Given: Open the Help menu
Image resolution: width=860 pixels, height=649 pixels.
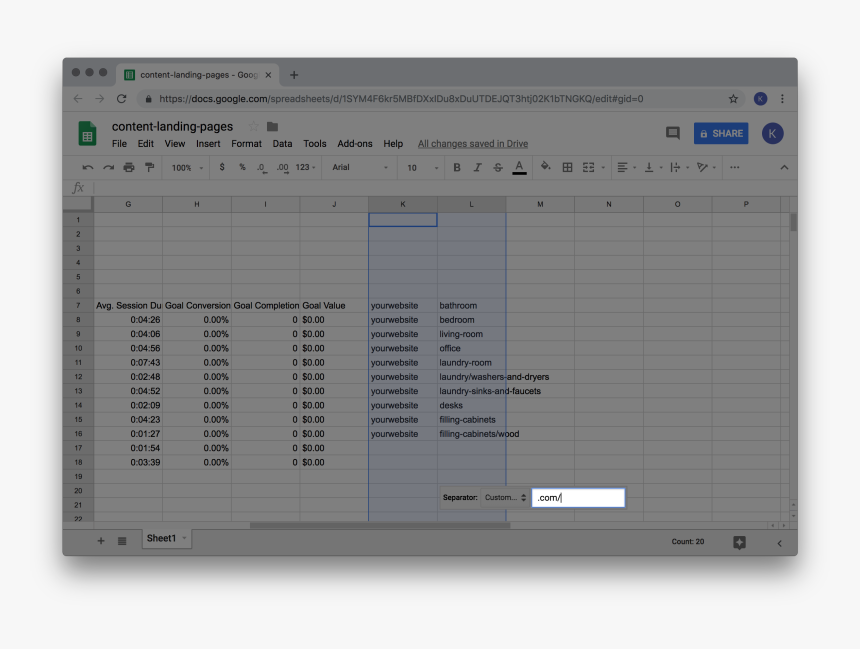Looking at the screenshot, I should (393, 144).
